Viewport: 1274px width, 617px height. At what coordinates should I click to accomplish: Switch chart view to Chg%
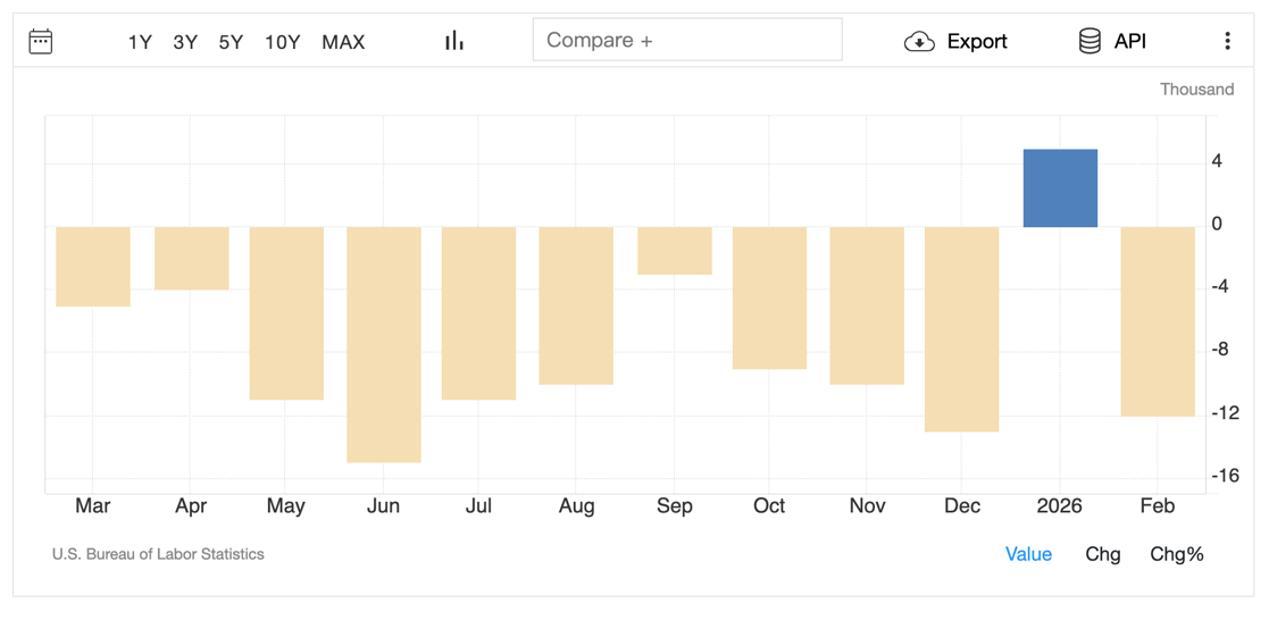(x=1176, y=554)
